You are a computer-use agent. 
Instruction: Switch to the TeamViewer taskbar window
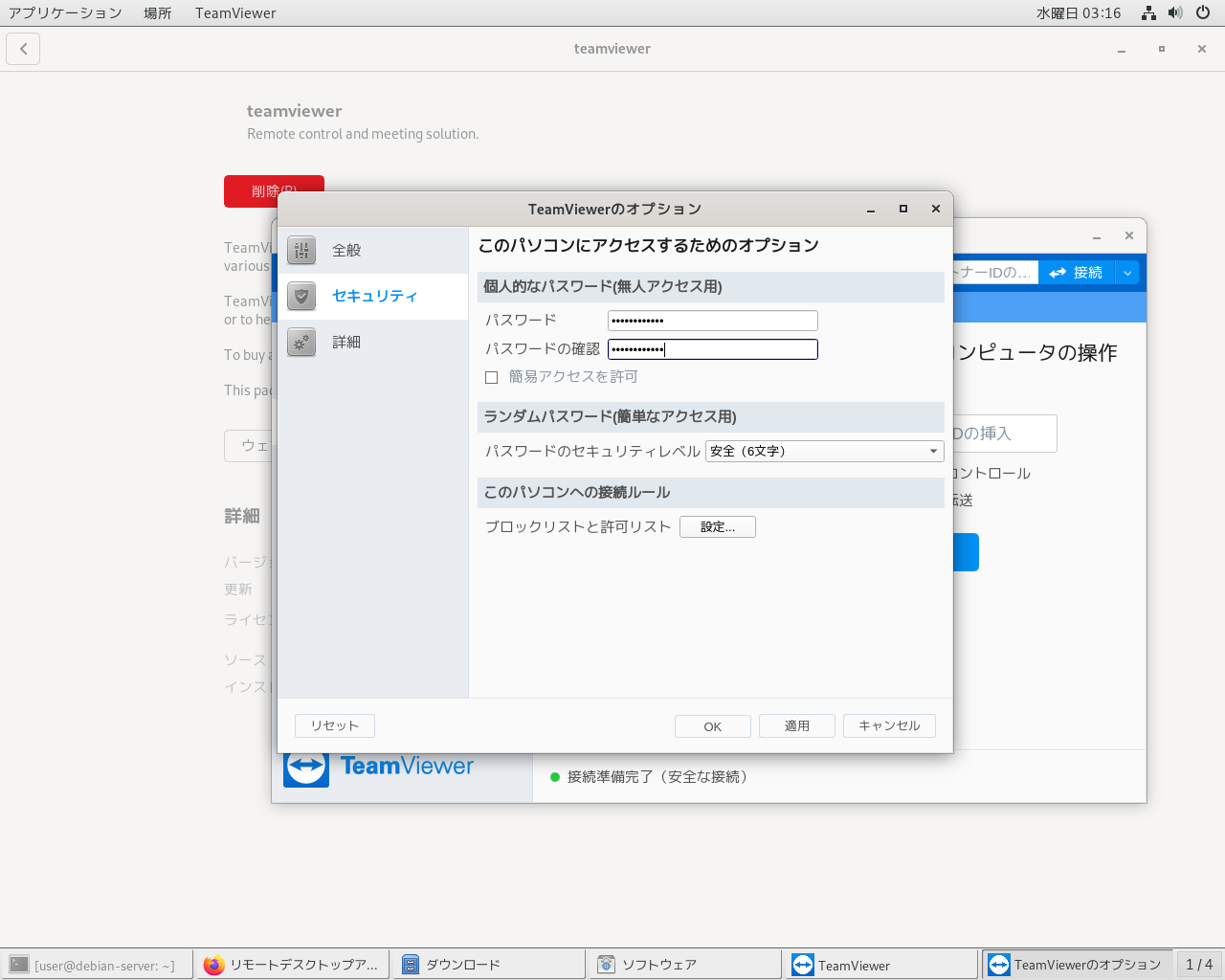pos(880,965)
